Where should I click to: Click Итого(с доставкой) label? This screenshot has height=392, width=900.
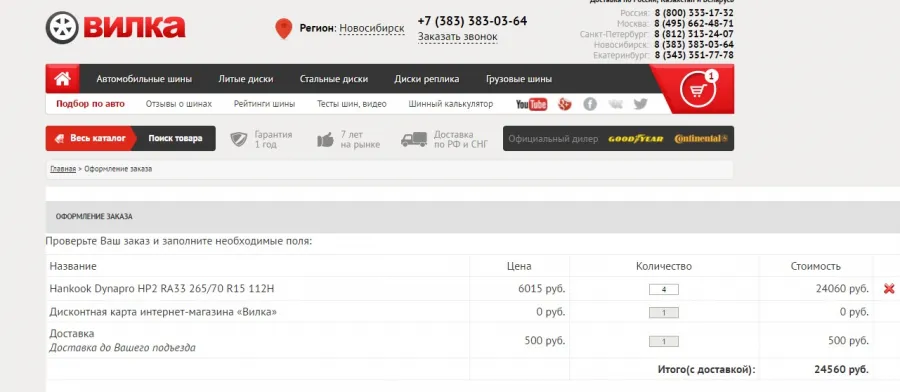707,370
